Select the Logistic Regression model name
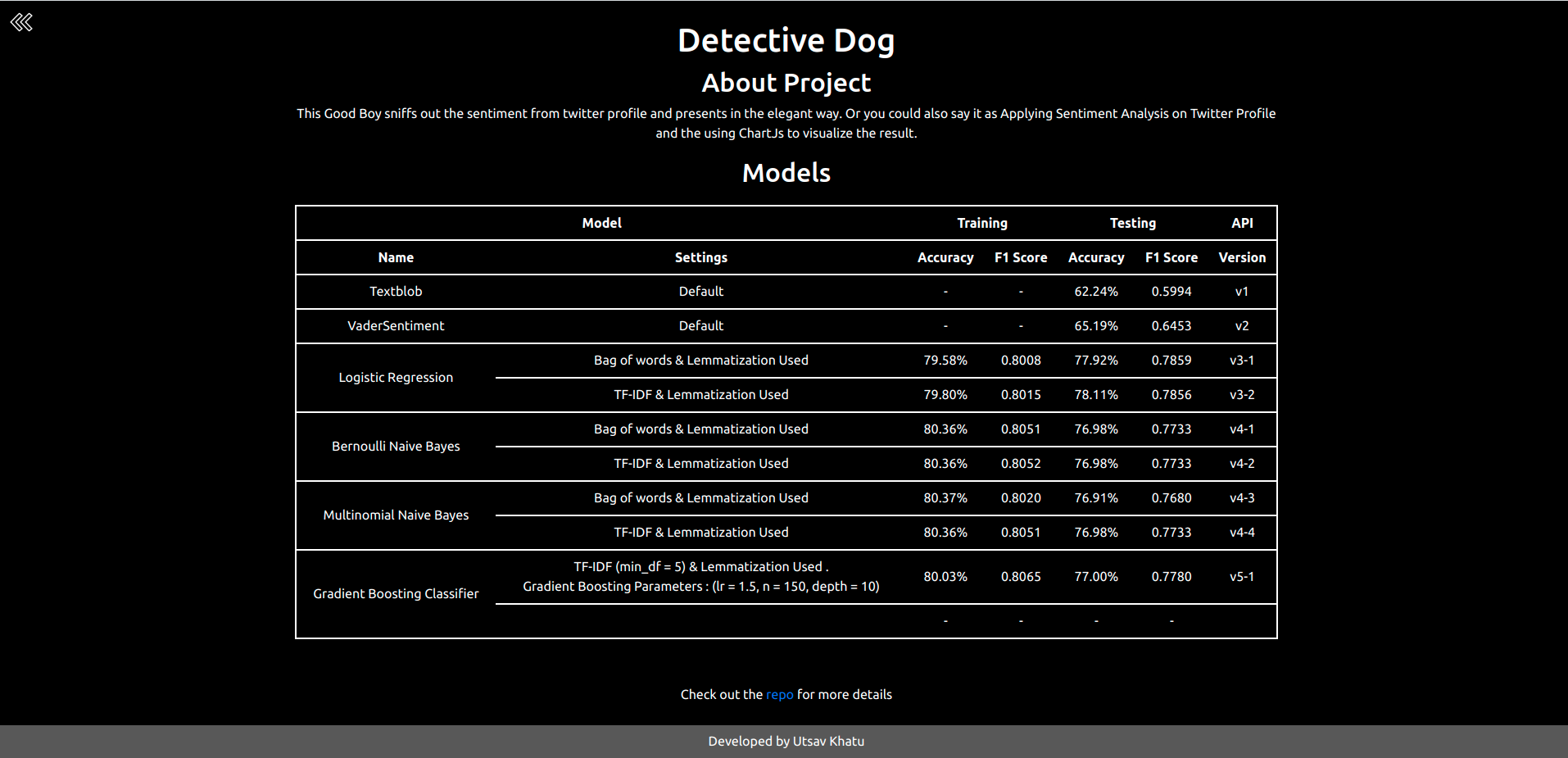 click(x=396, y=377)
